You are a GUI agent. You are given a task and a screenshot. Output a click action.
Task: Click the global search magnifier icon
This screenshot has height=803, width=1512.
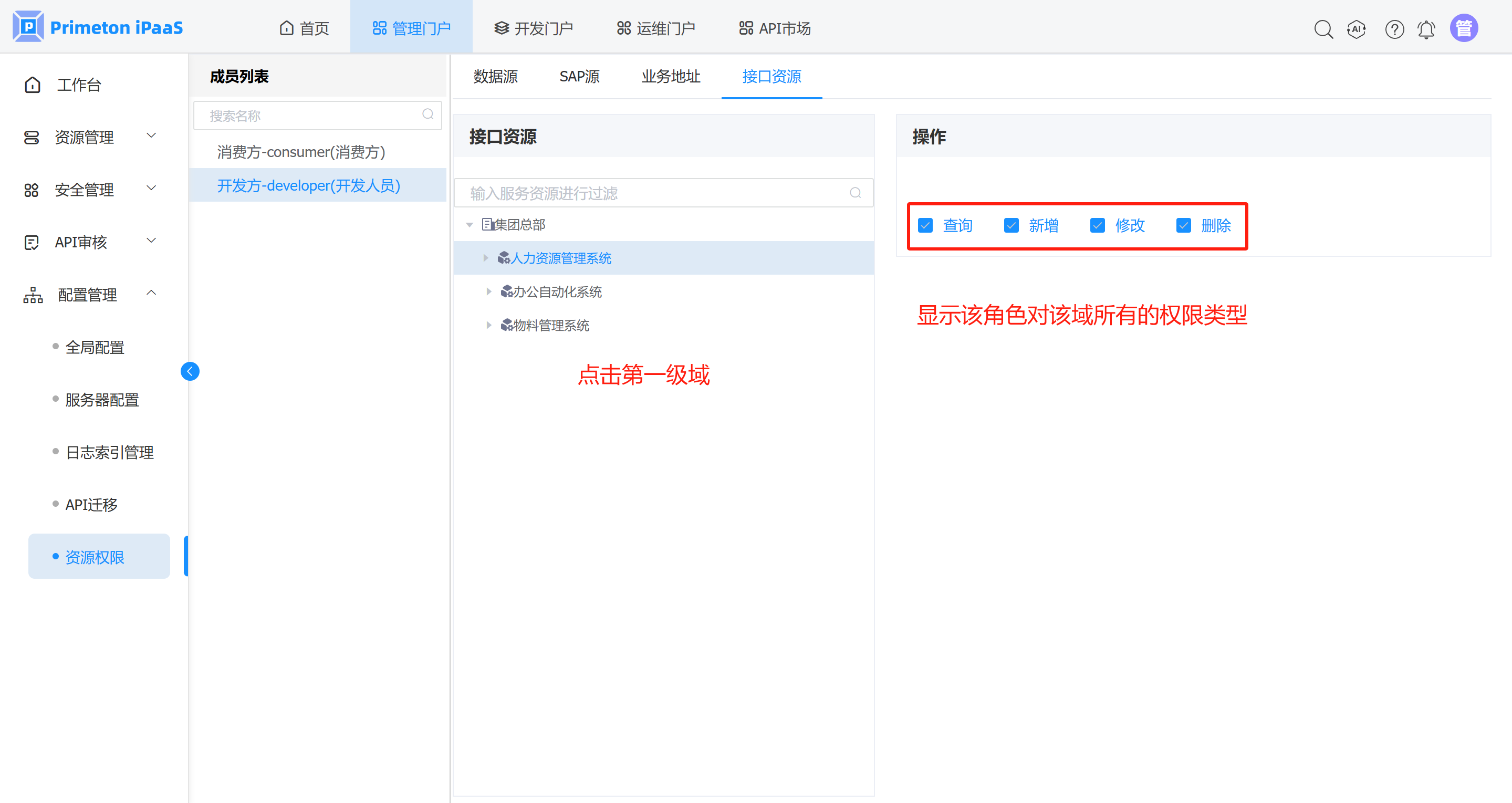[1323, 29]
